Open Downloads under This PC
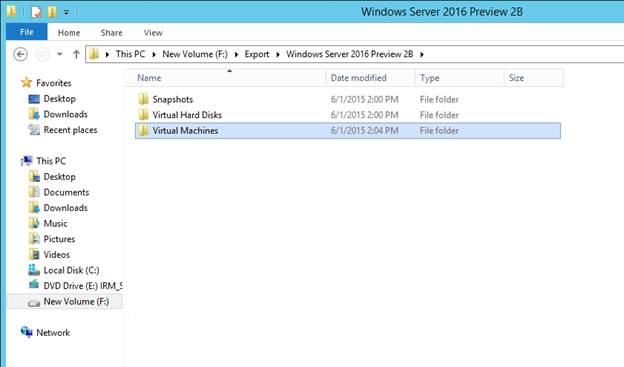This screenshot has height=367, width=624. pyautogui.click(x=65, y=208)
